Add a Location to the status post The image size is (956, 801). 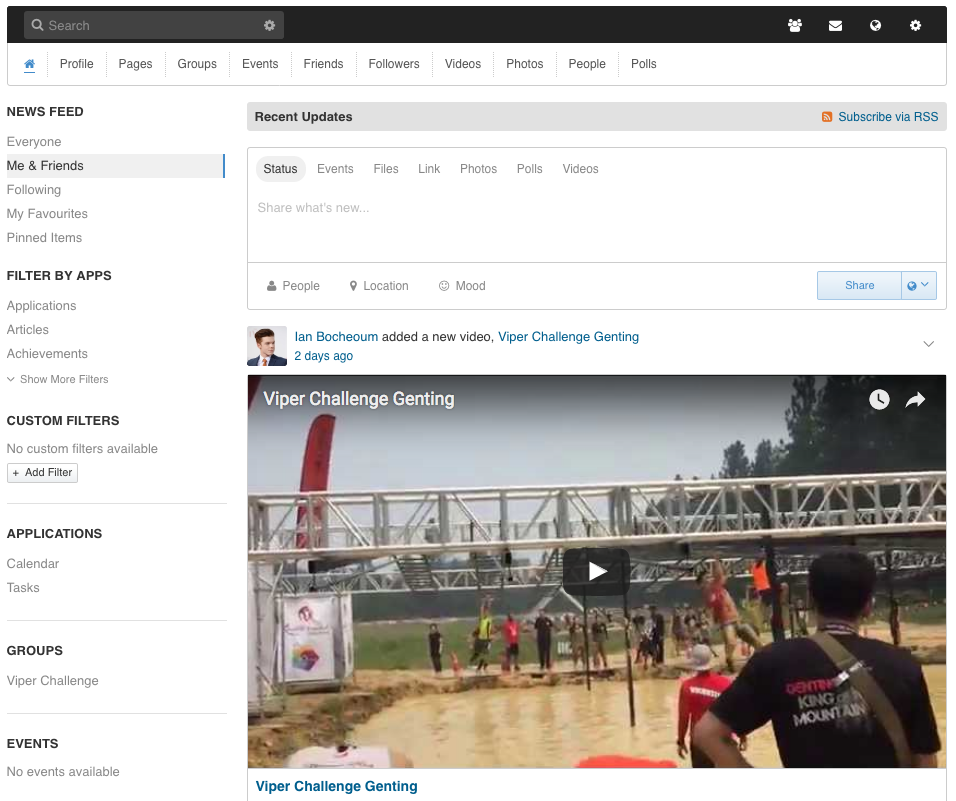(378, 286)
